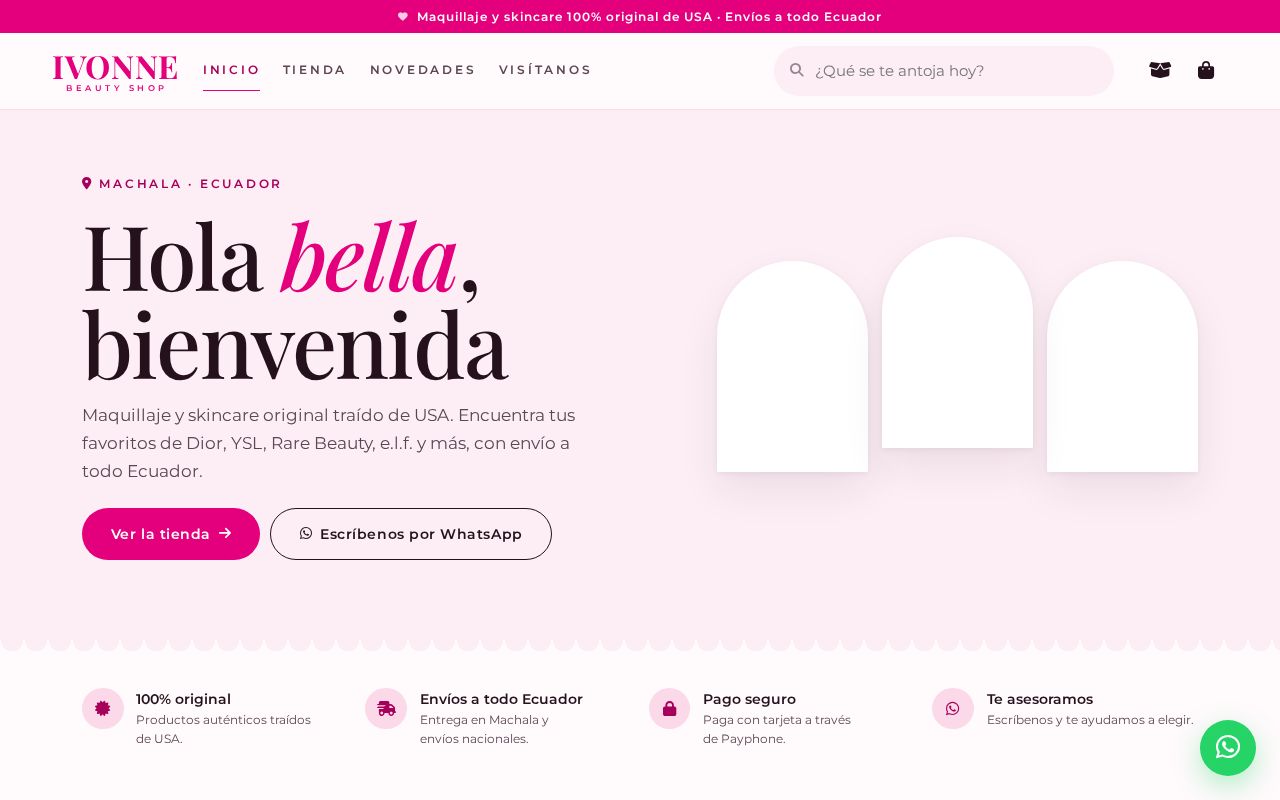Click the 'Te asesoramos' feature title
1280x800 pixels.
tap(1040, 699)
